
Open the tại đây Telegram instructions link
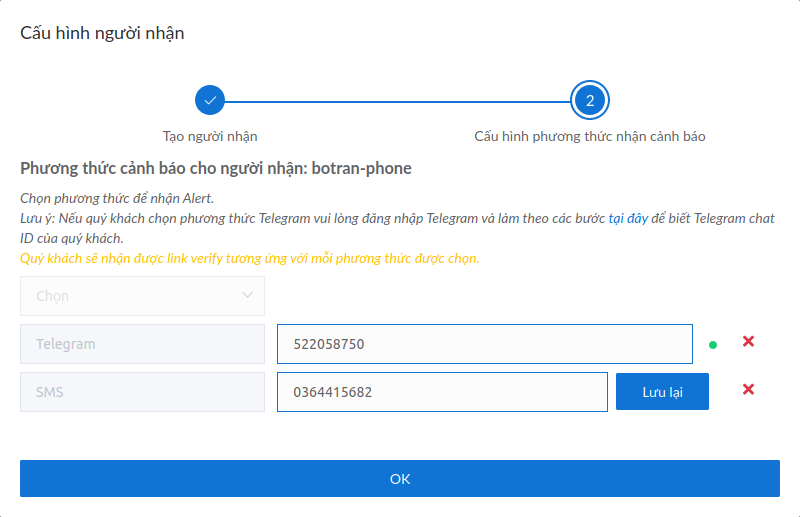(628, 218)
